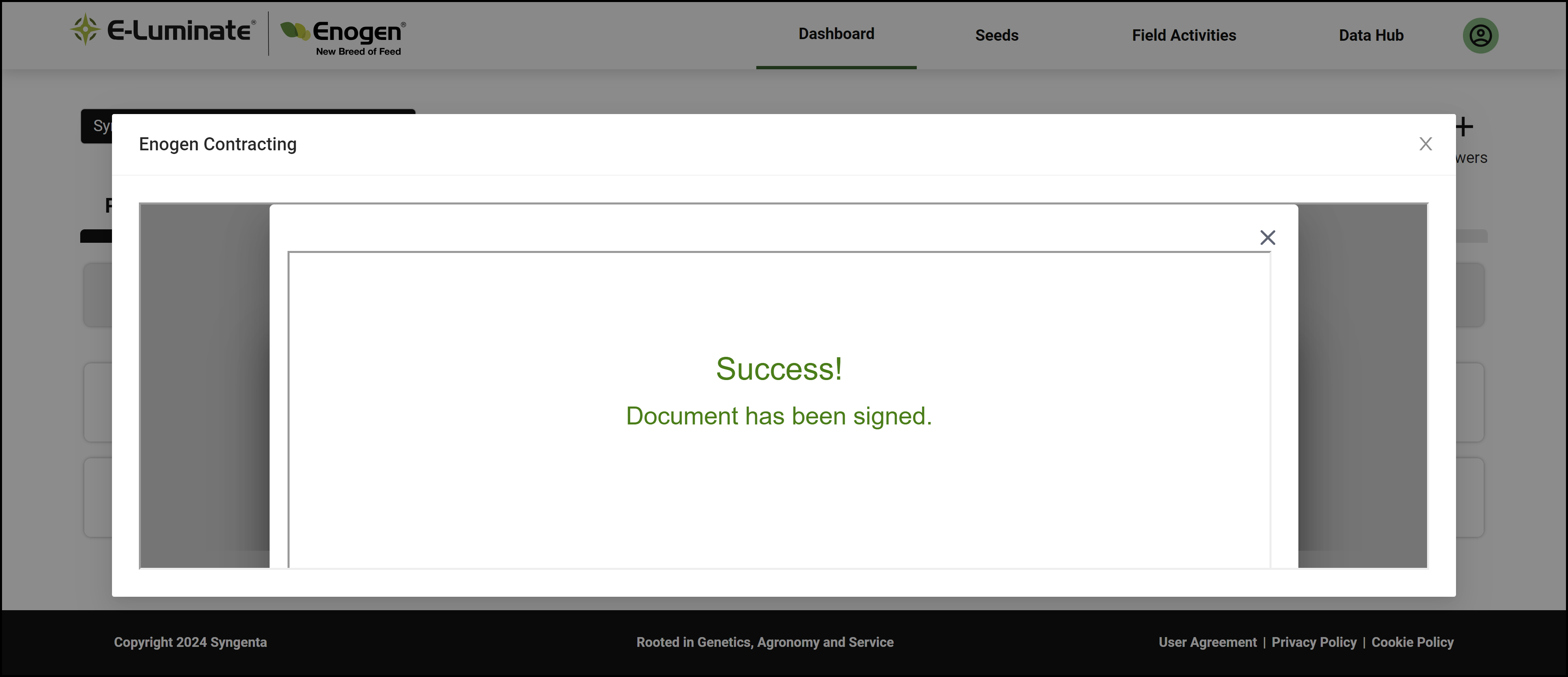This screenshot has height=677, width=1568.
Task: Open the Privacy Policy link
Action: coord(1313,642)
